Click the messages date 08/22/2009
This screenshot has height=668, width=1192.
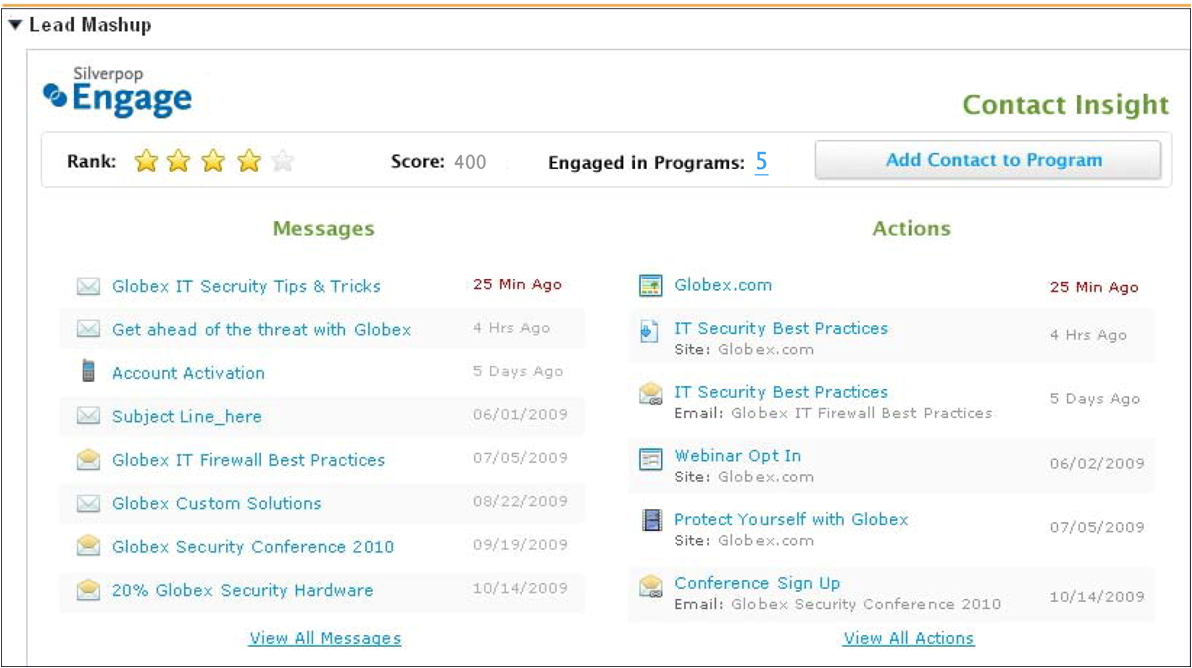(520, 501)
